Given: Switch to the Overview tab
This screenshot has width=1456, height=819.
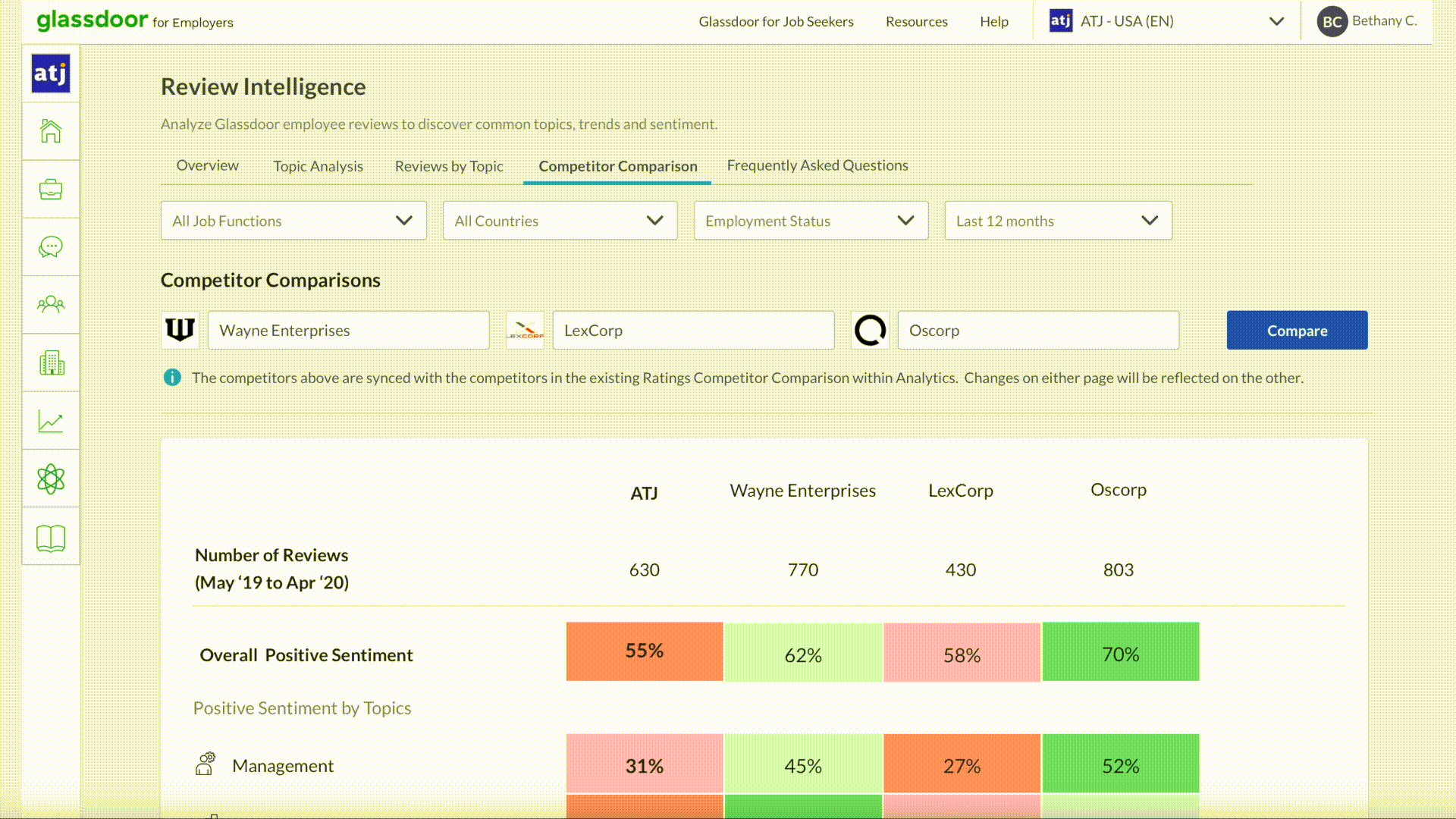Looking at the screenshot, I should [207, 165].
